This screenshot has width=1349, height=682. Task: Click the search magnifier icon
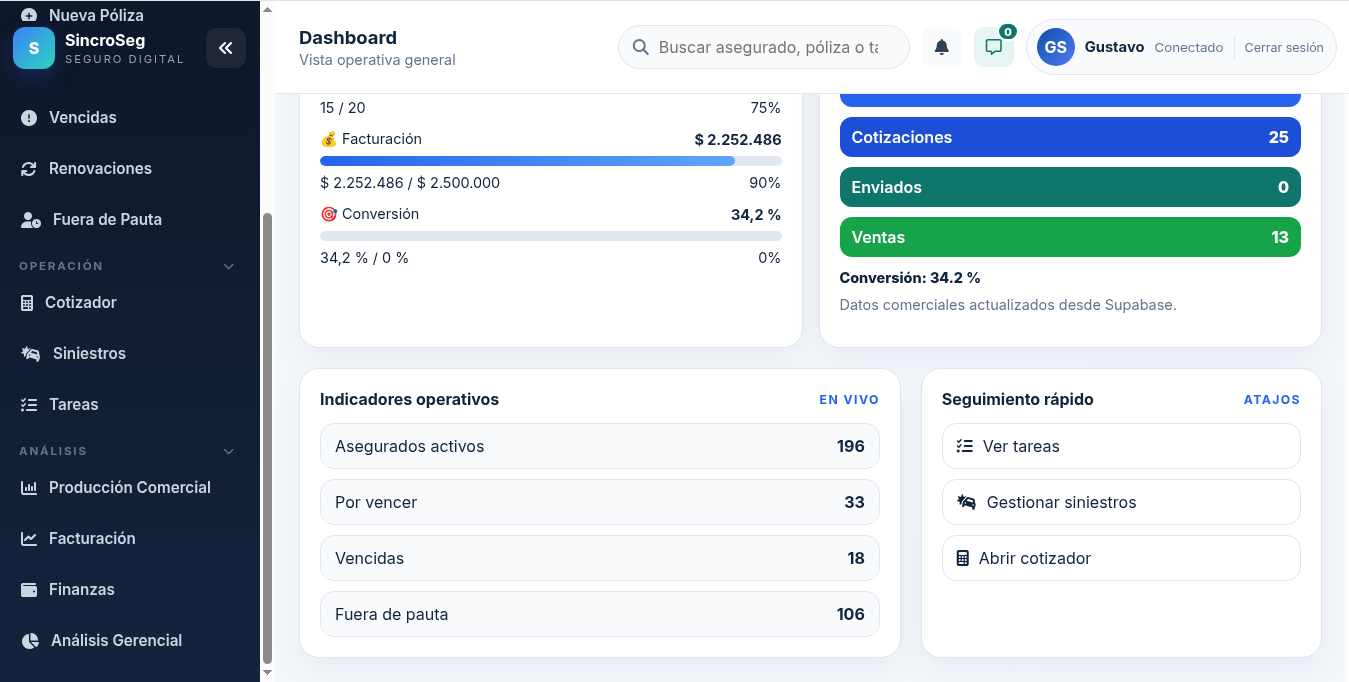point(641,47)
